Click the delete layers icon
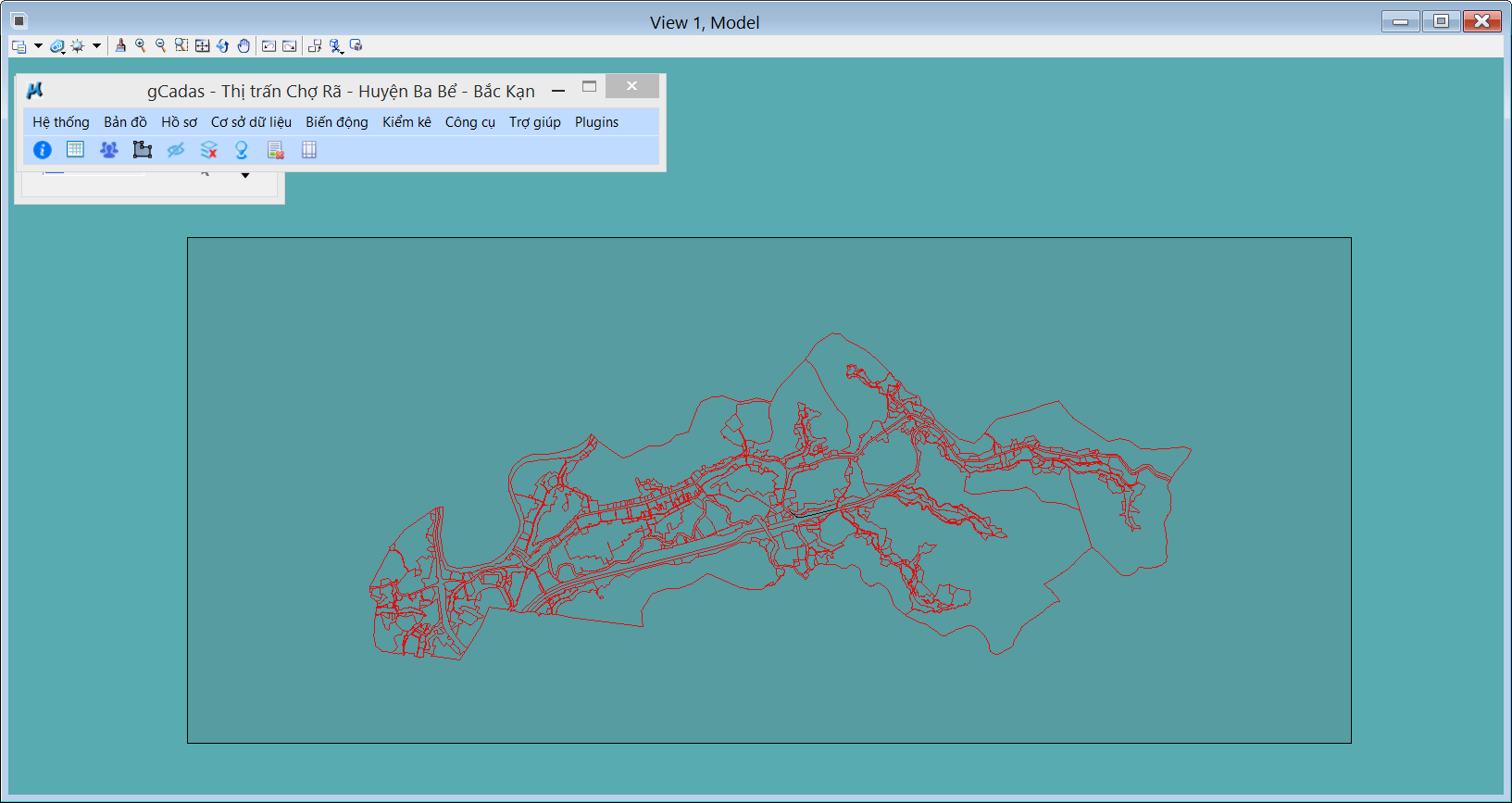The height and width of the screenshot is (803, 1512). point(208,150)
